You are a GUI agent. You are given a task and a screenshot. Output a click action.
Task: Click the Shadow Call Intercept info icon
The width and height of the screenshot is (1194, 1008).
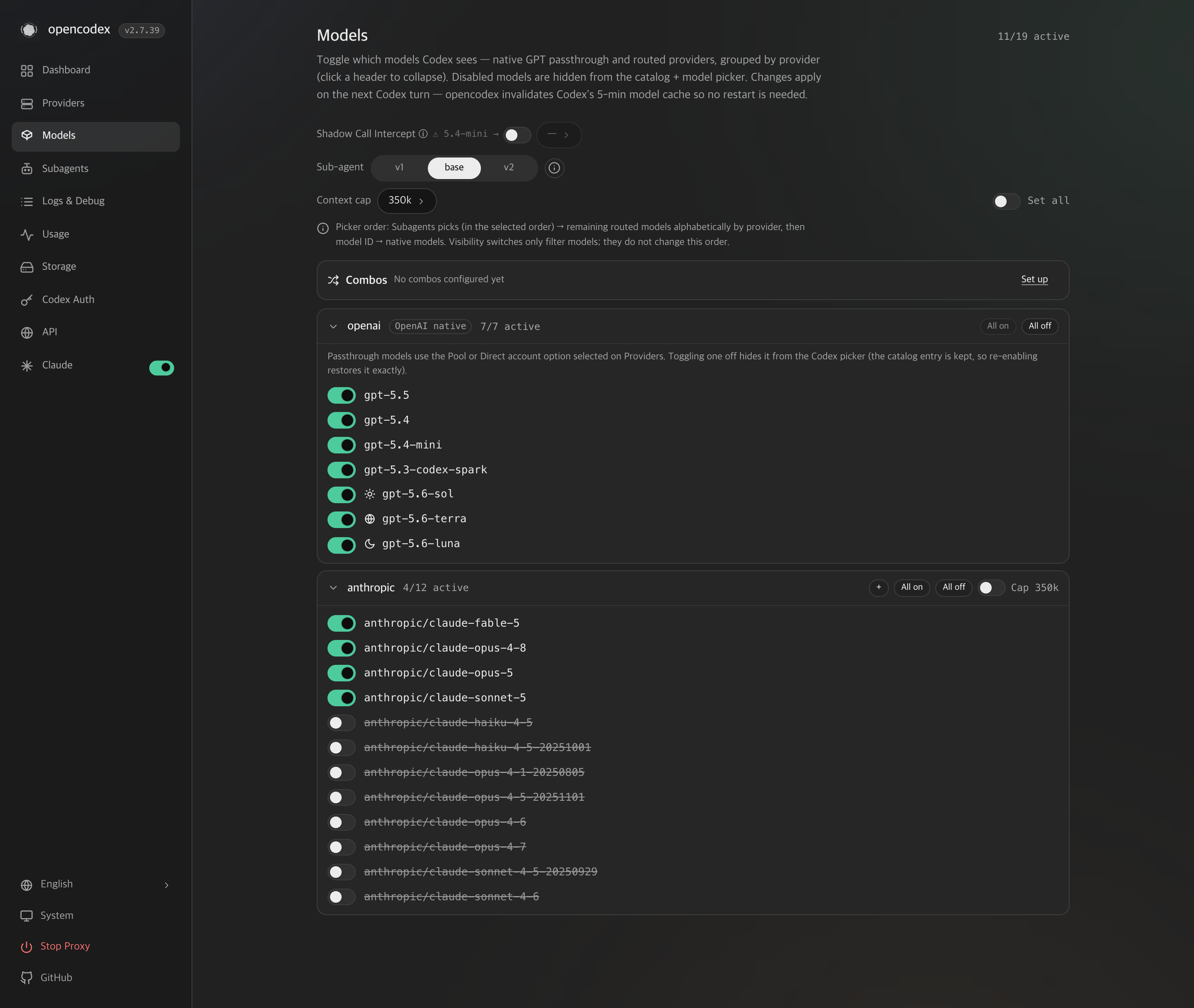(x=423, y=134)
